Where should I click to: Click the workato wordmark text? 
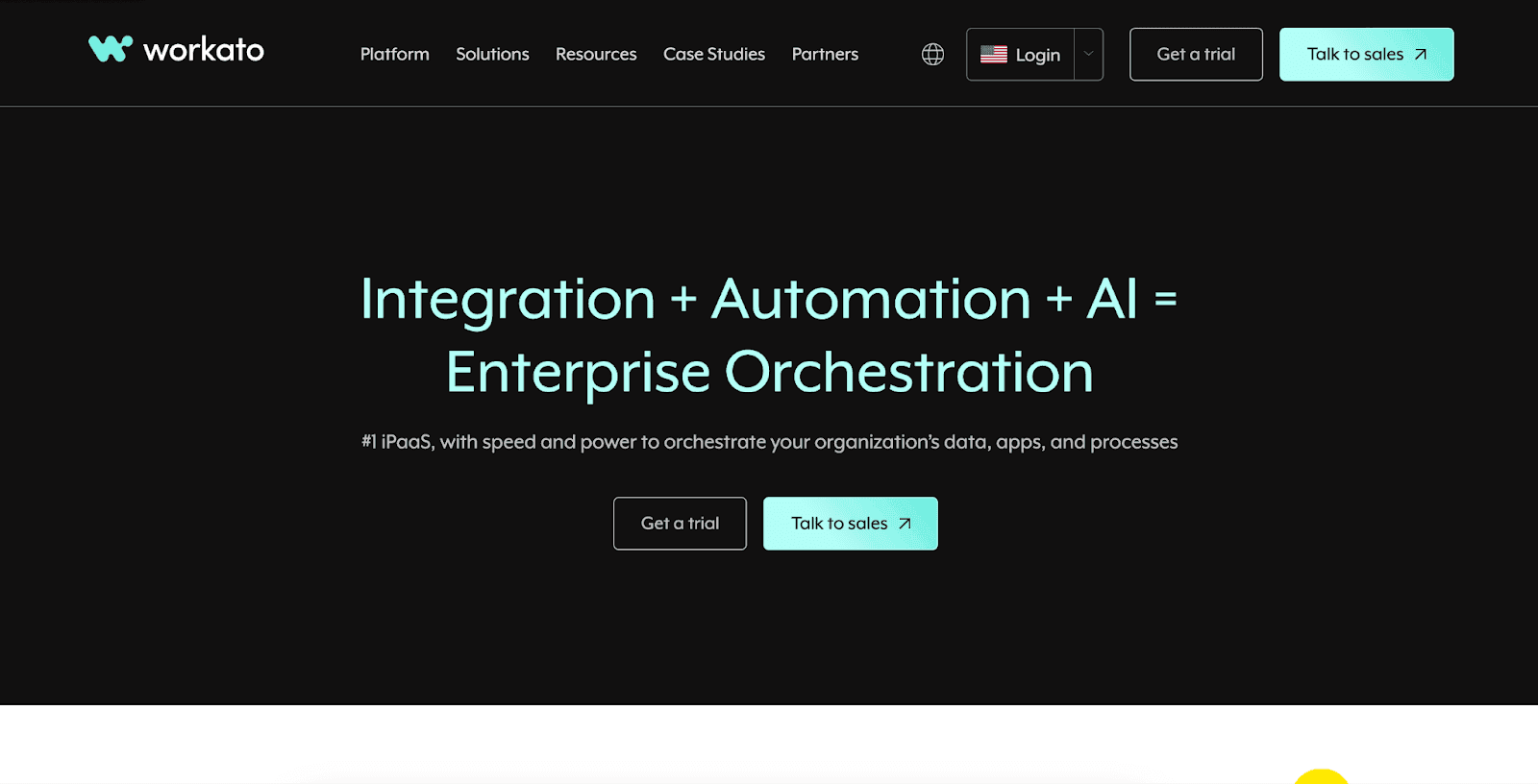(x=204, y=50)
